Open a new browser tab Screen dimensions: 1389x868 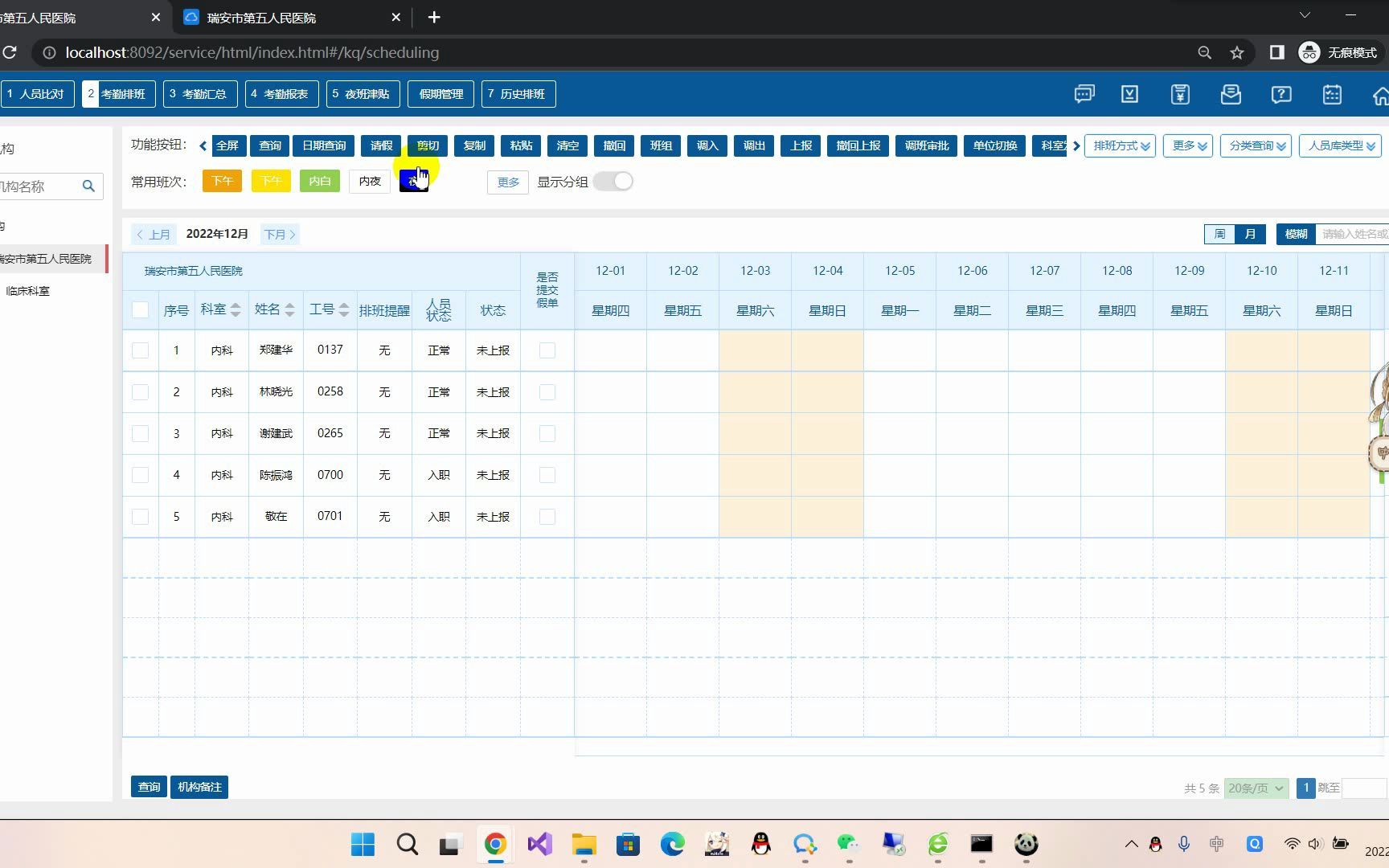coord(434,17)
